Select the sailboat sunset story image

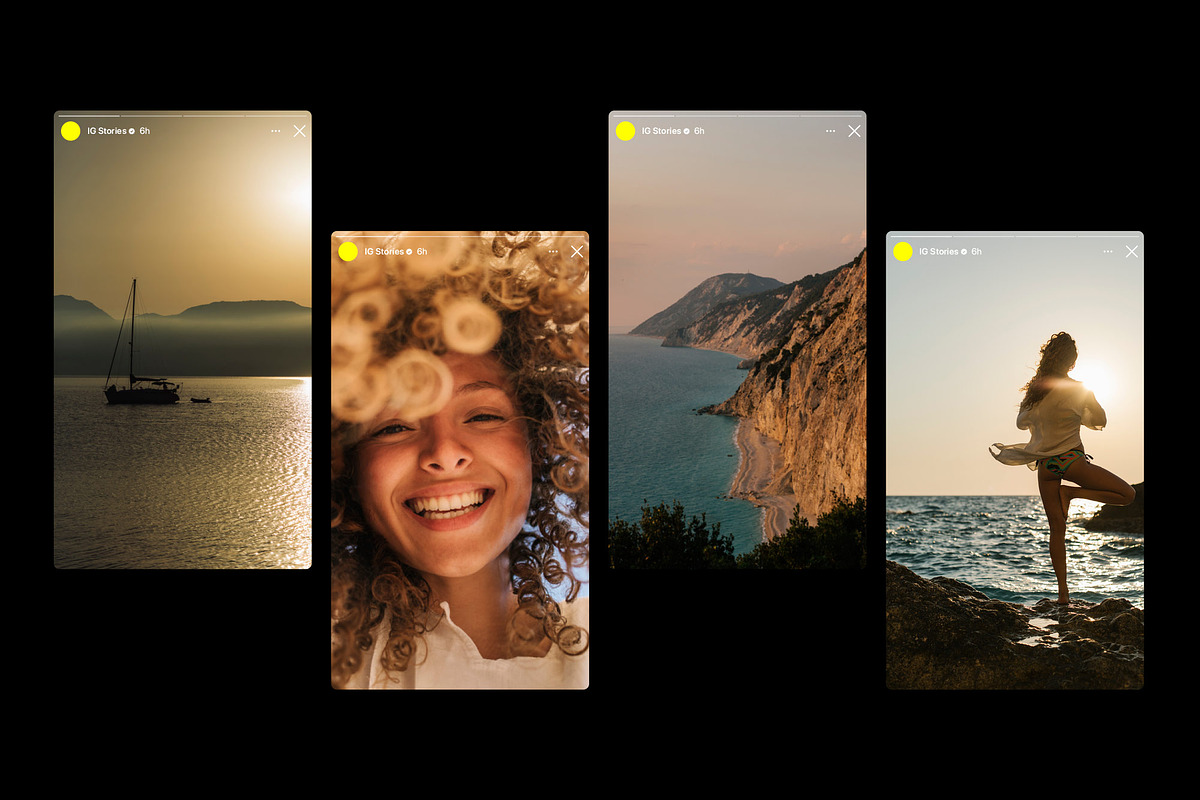pos(183,340)
